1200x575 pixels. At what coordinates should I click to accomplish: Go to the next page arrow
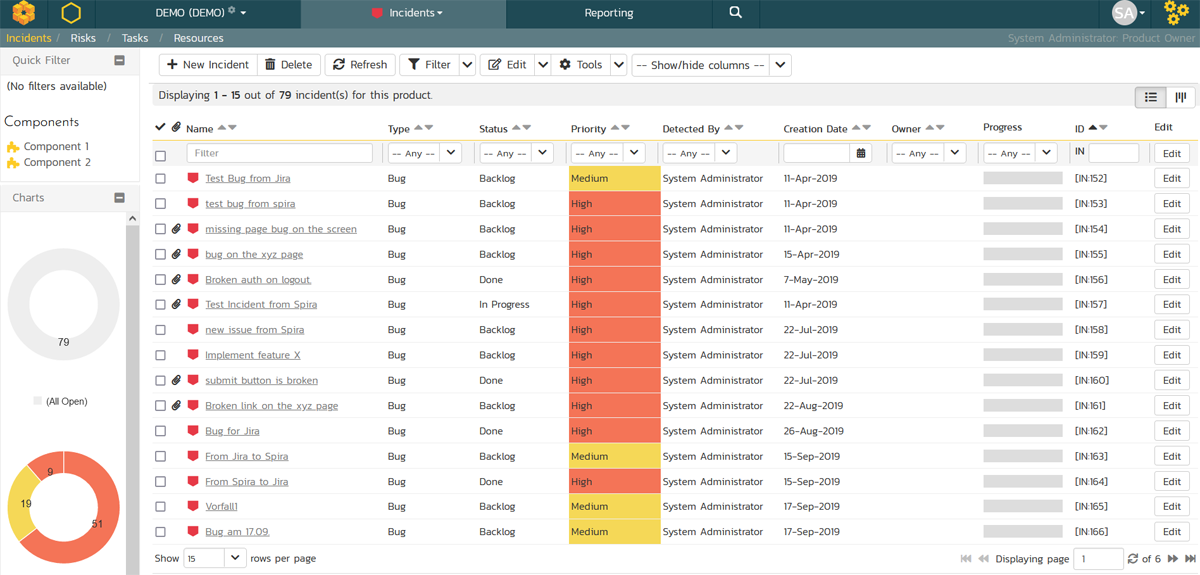[1172, 559]
